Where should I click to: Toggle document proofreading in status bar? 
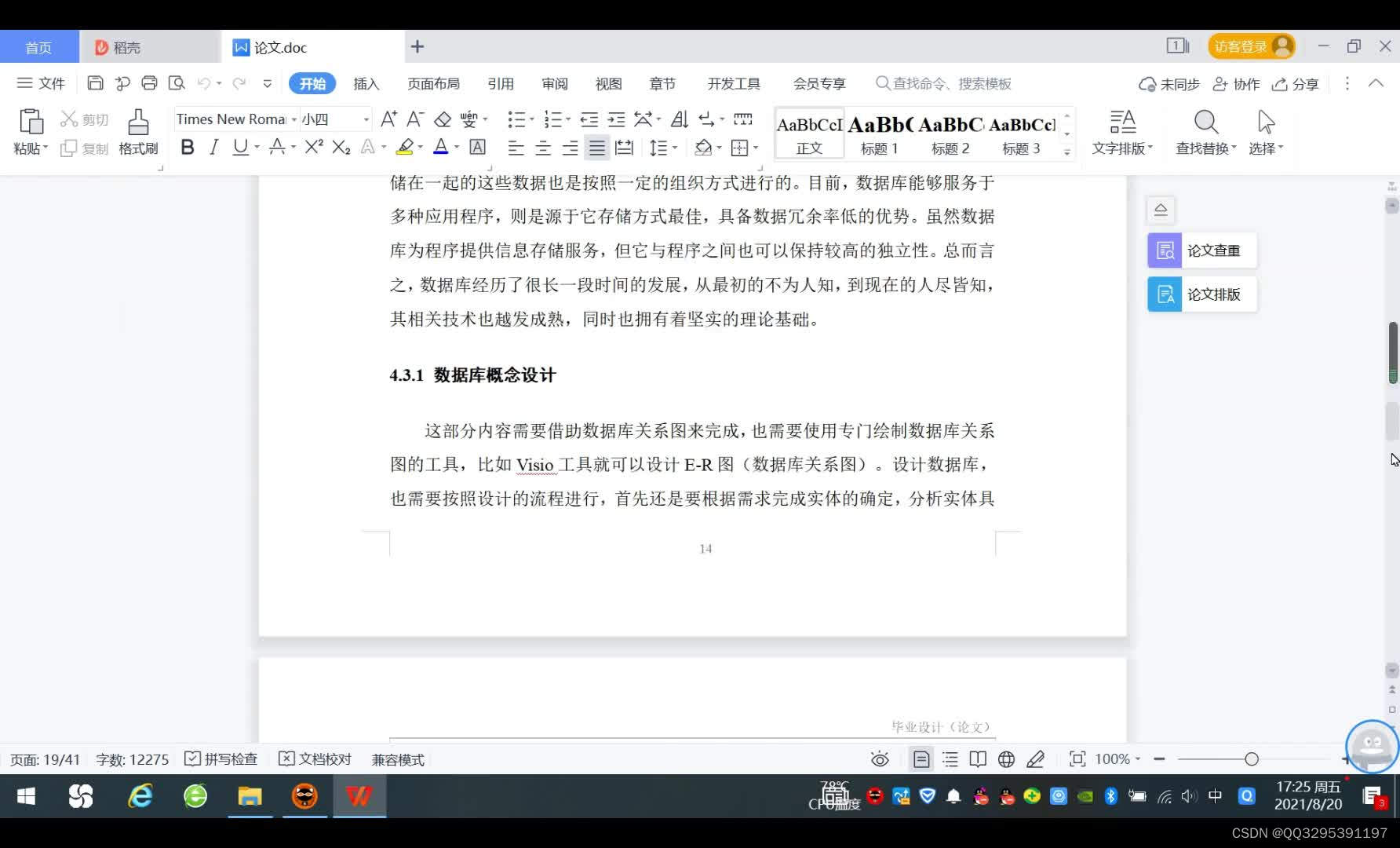coord(315,759)
